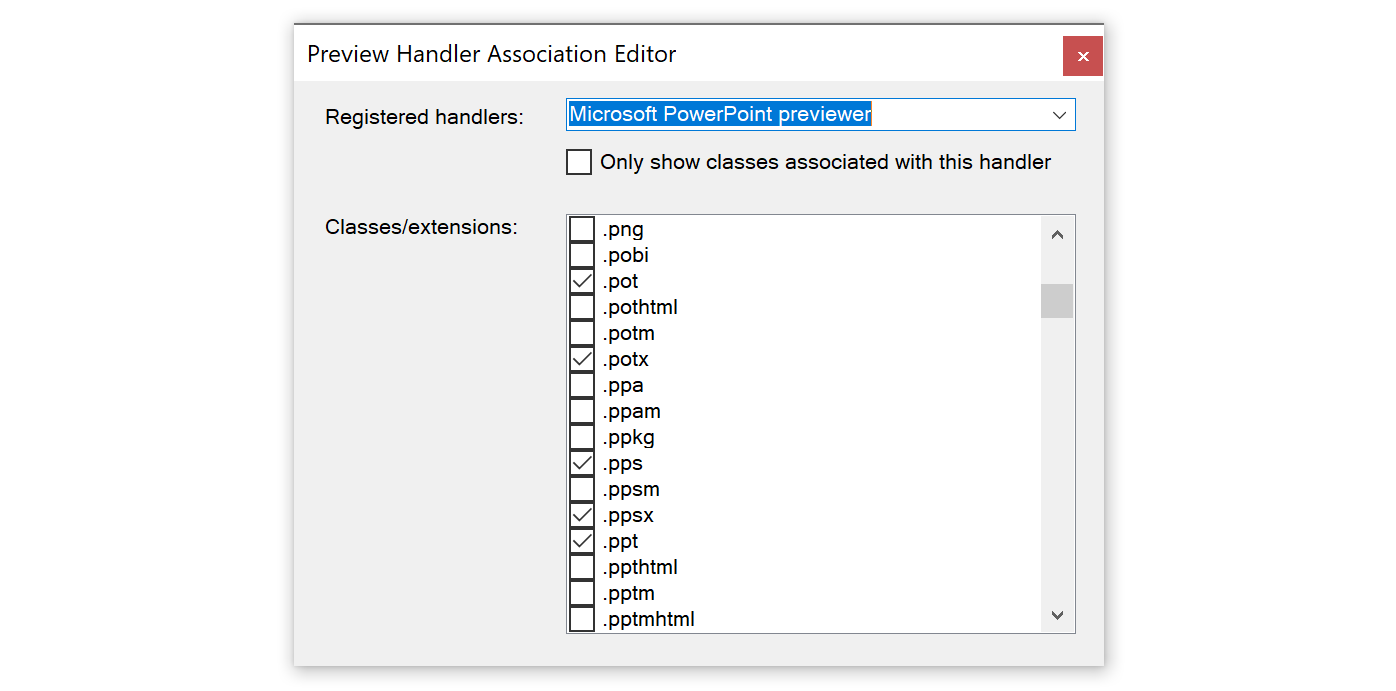Check the .ppa extension
This screenshot has height=691, width=1396.
tap(581, 384)
